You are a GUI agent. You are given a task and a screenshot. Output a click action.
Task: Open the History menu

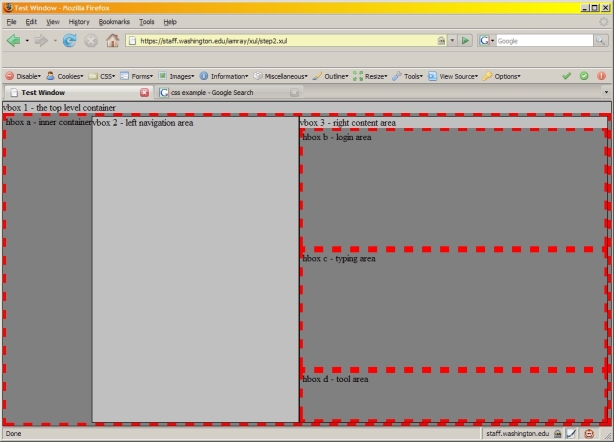(79, 21)
